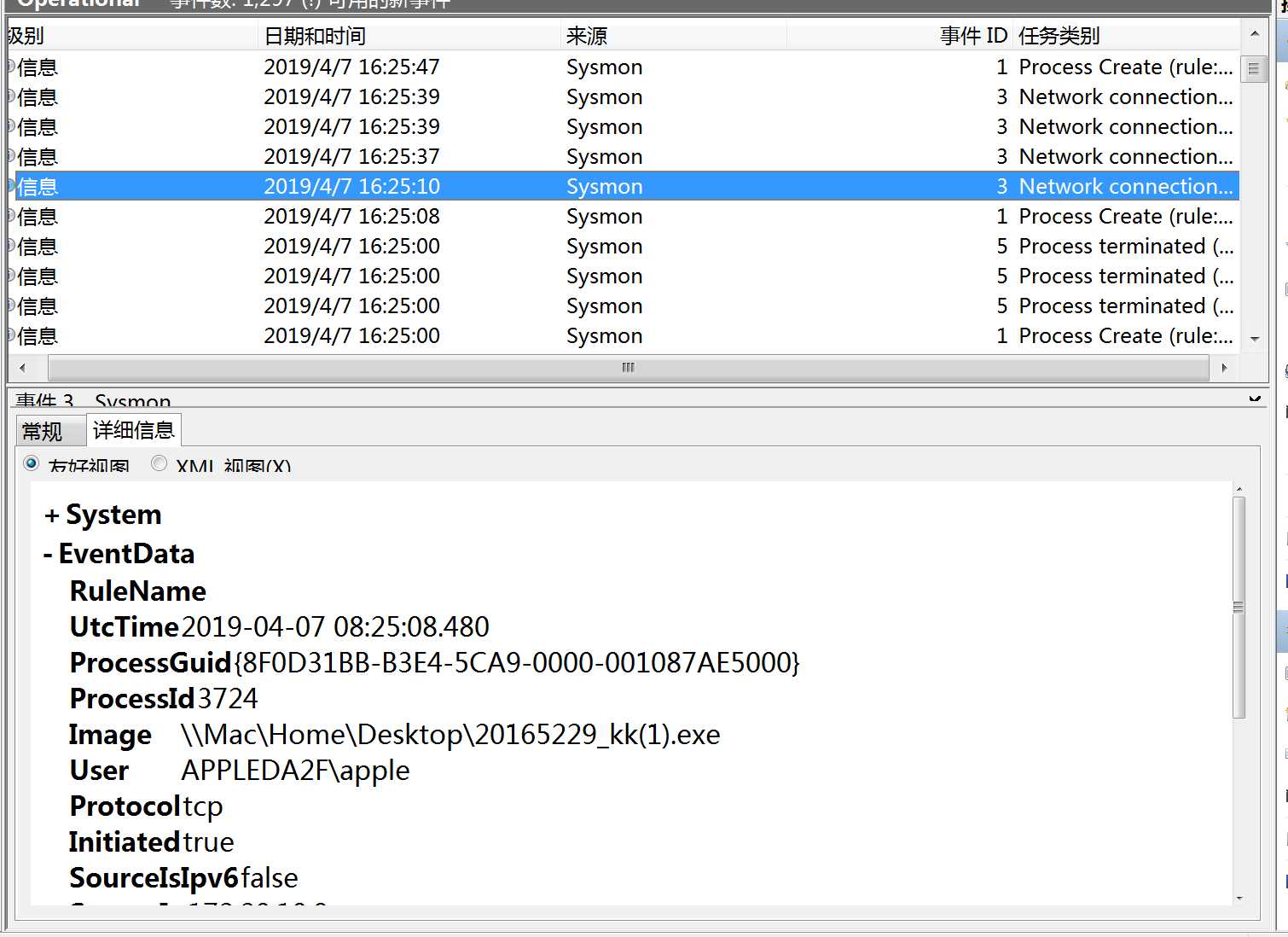Select the XML view radio button

point(159,463)
